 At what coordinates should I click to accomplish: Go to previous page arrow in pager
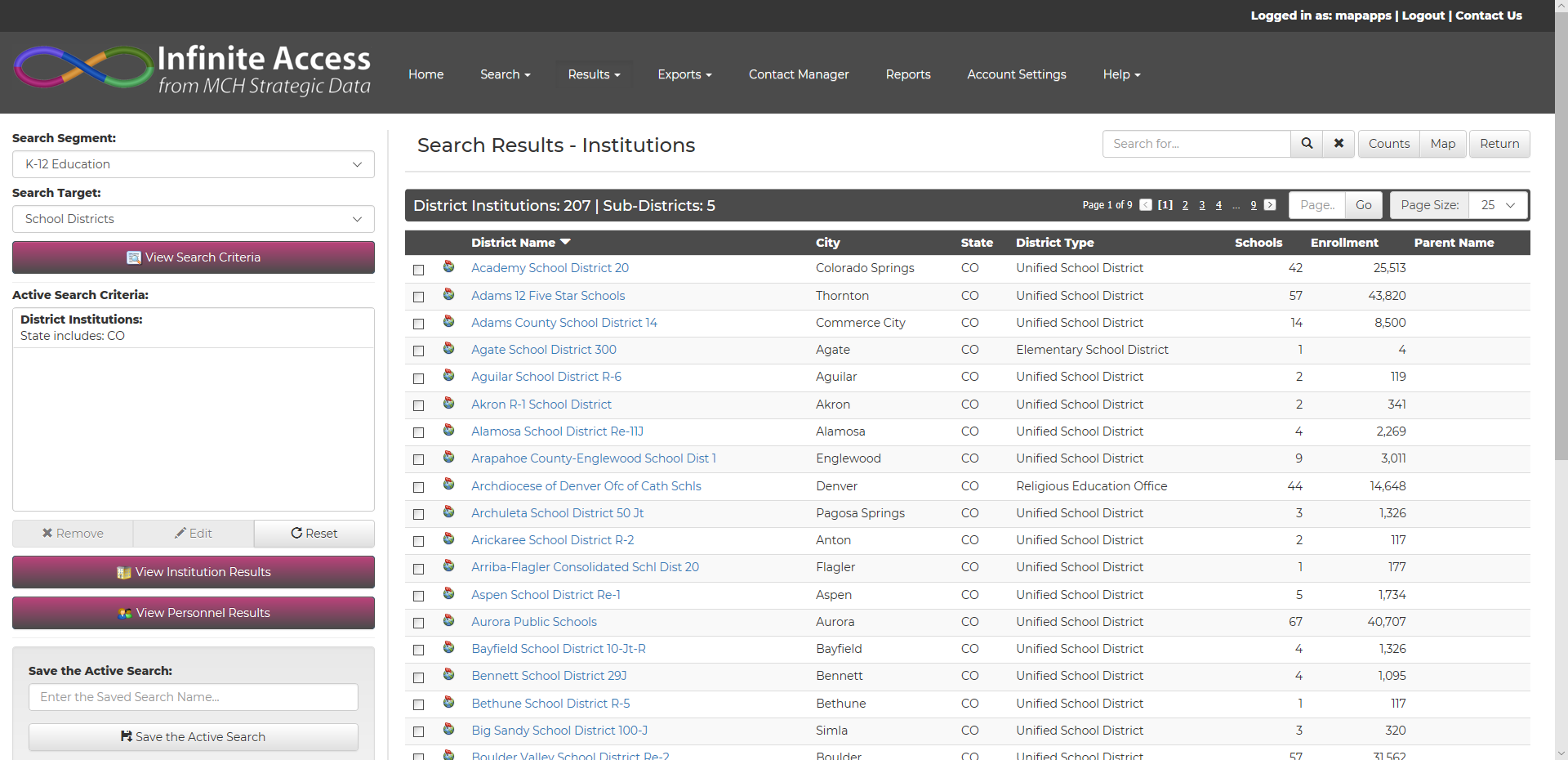coord(1146,205)
